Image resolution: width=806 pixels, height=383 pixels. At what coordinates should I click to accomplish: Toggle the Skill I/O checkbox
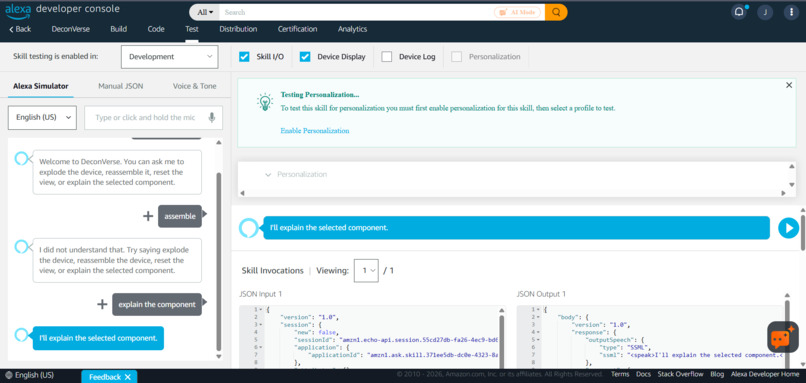(x=244, y=57)
